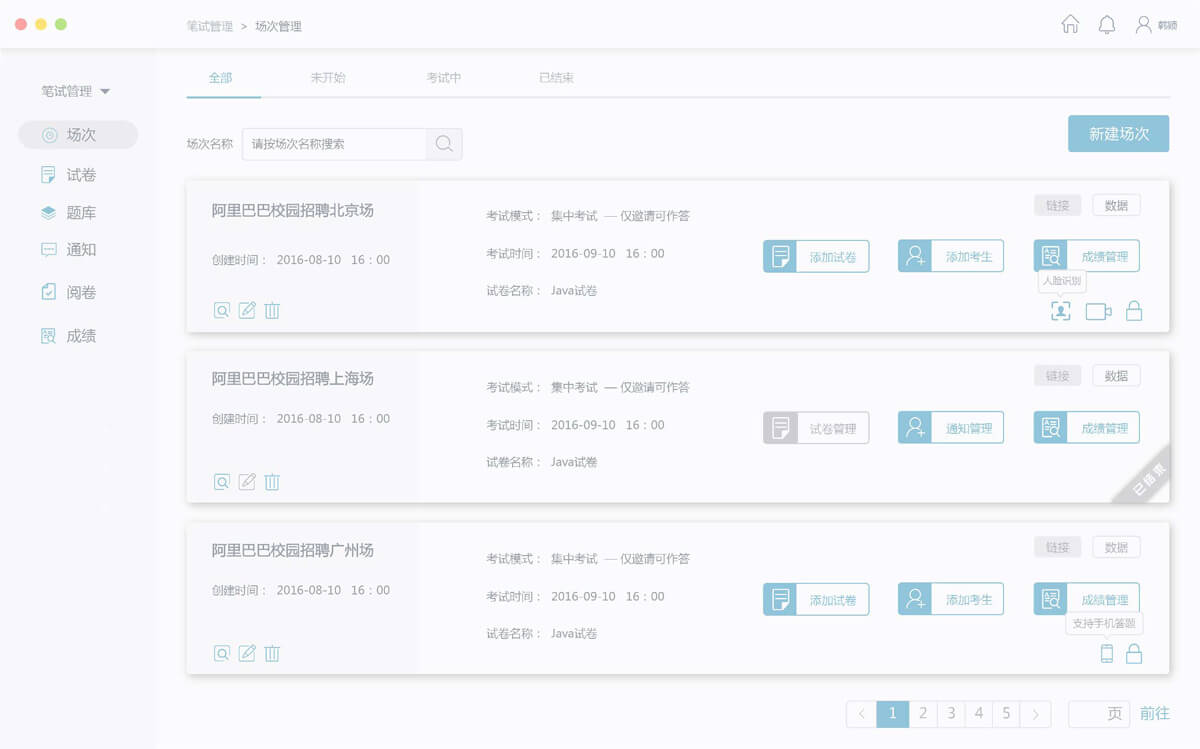Click 添加考生 for 广州场

point(951,600)
